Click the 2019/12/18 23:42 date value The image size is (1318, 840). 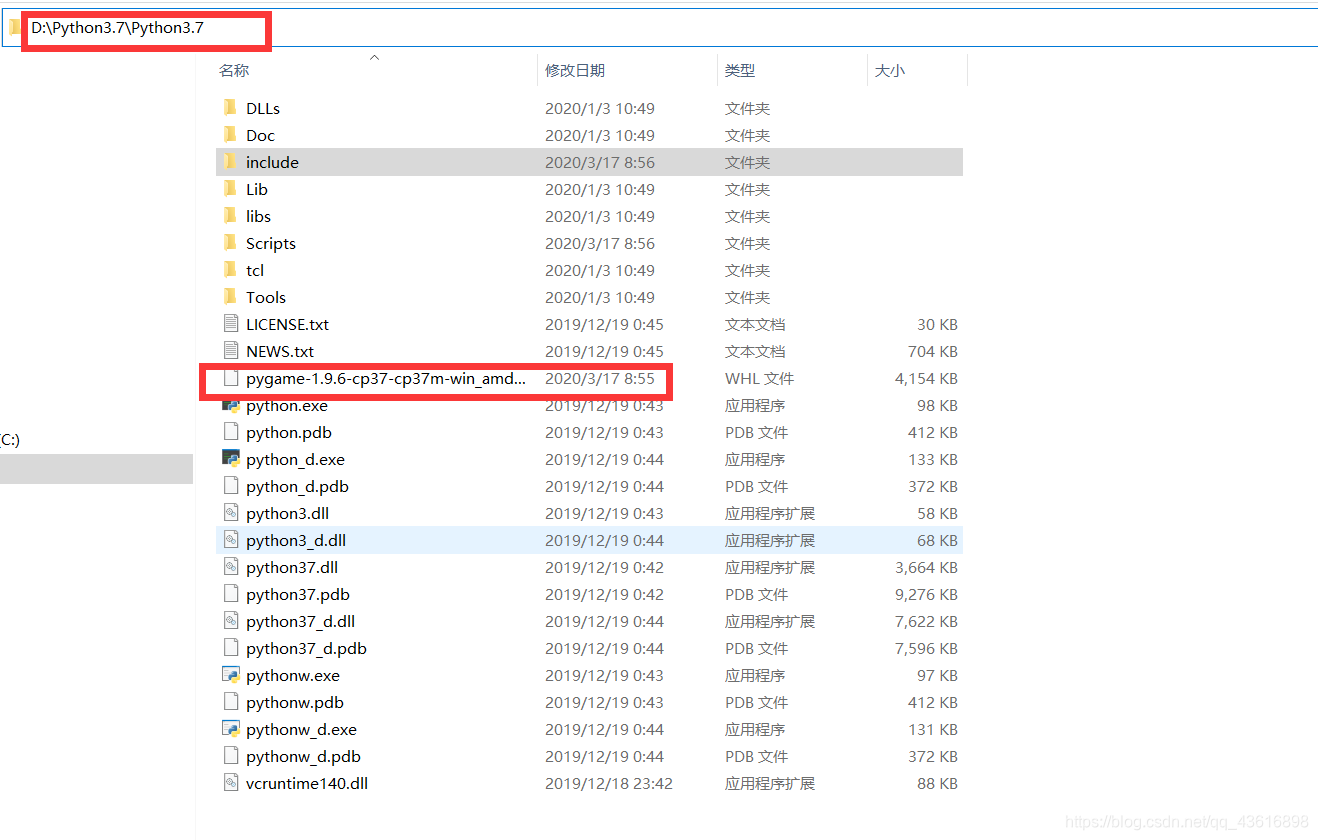(x=609, y=783)
